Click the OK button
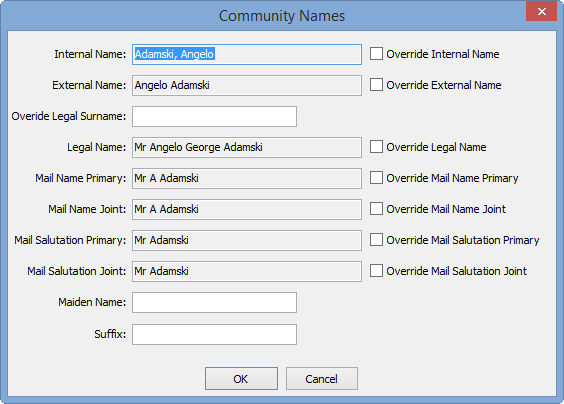The image size is (564, 404). [x=241, y=378]
